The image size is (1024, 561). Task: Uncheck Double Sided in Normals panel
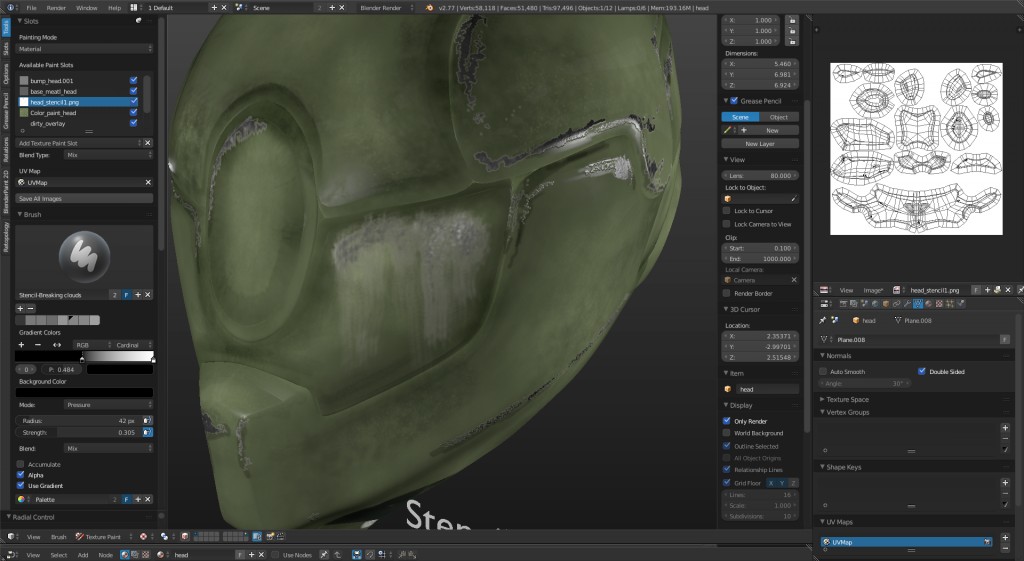922,371
